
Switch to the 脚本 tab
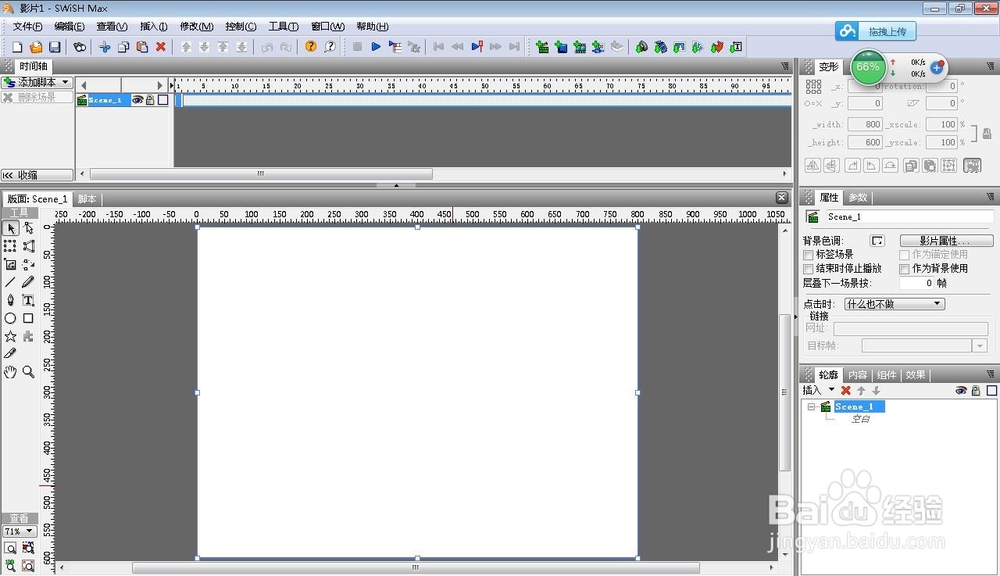[87, 199]
